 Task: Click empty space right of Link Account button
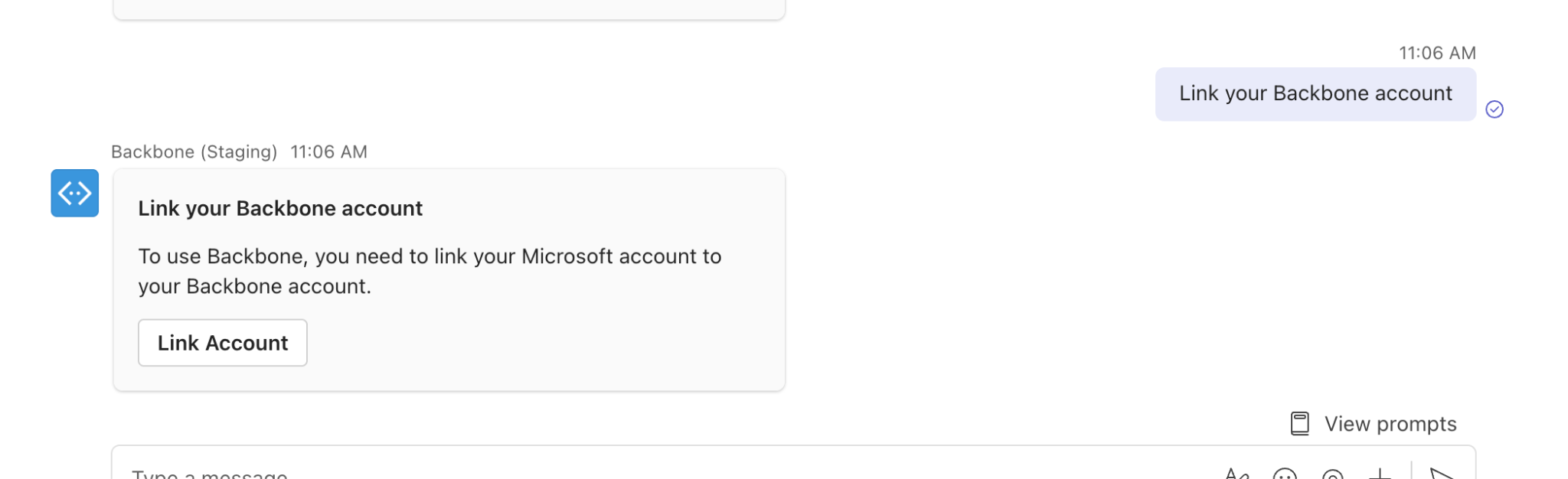[x=536, y=343]
